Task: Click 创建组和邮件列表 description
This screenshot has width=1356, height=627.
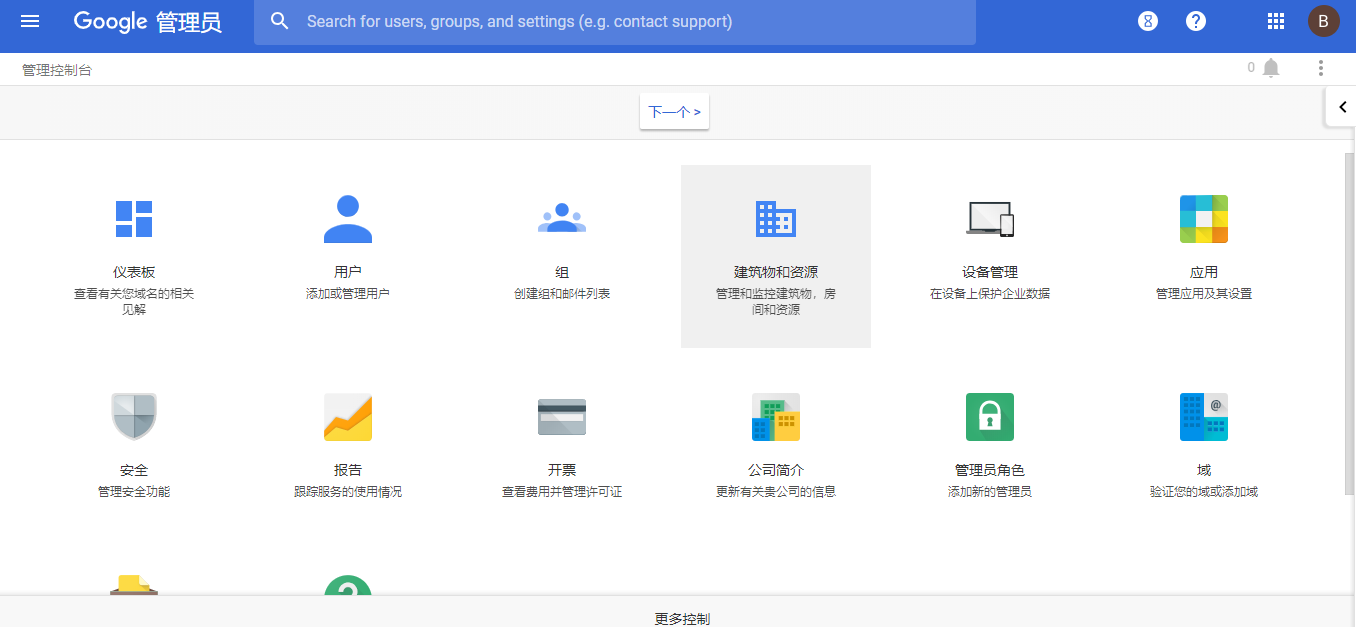Action: click(562, 294)
